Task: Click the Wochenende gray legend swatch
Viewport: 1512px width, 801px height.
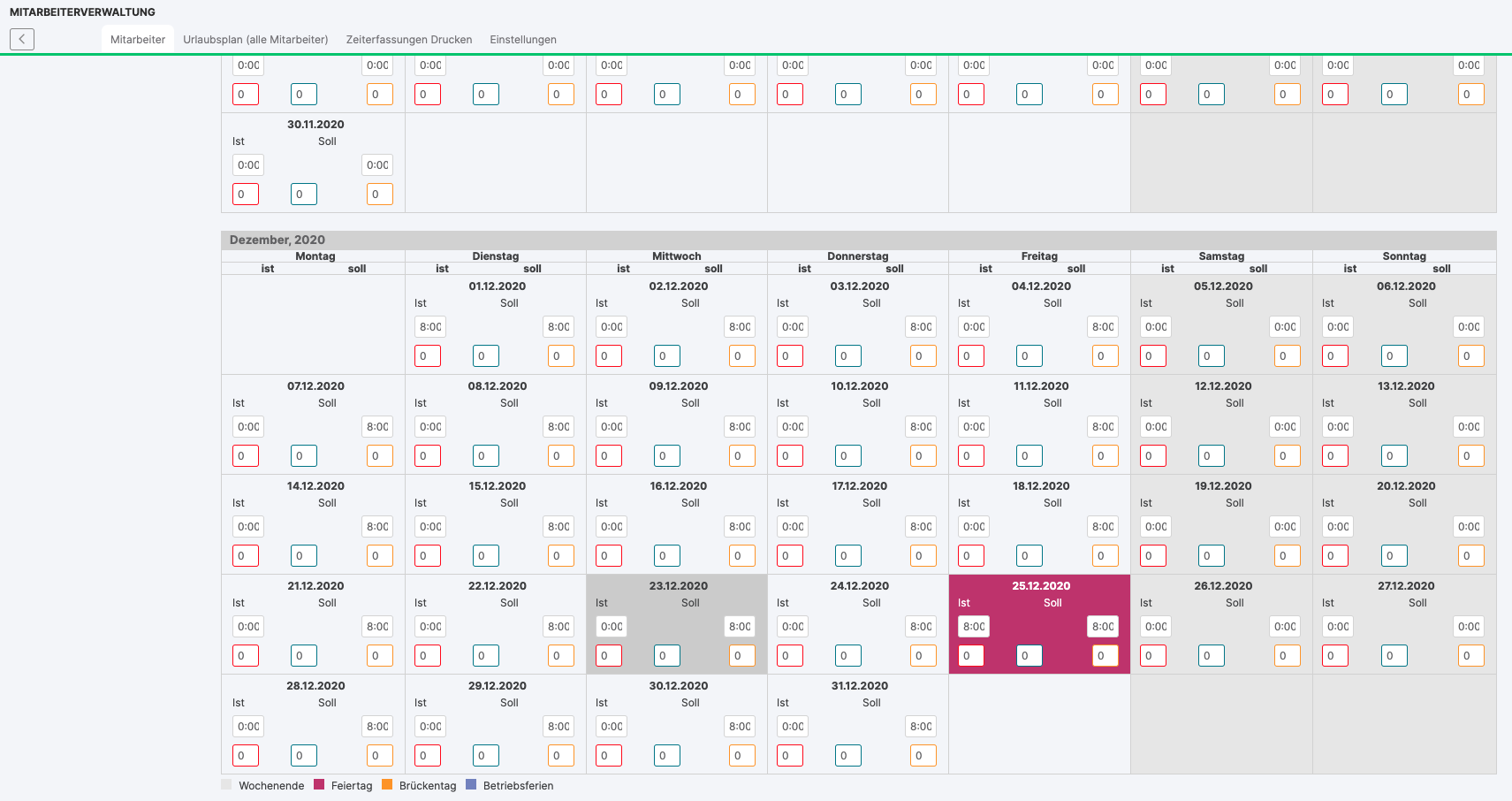Action: pyautogui.click(x=227, y=784)
